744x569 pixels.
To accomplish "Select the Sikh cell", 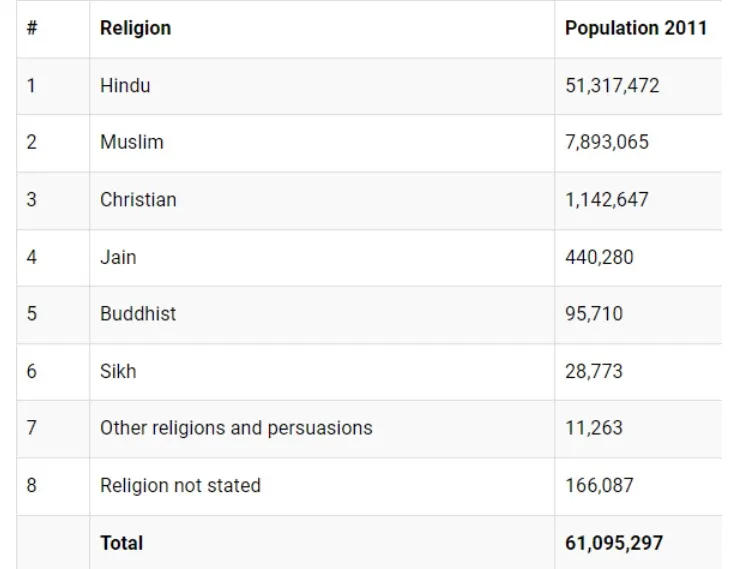I will click(118, 371).
